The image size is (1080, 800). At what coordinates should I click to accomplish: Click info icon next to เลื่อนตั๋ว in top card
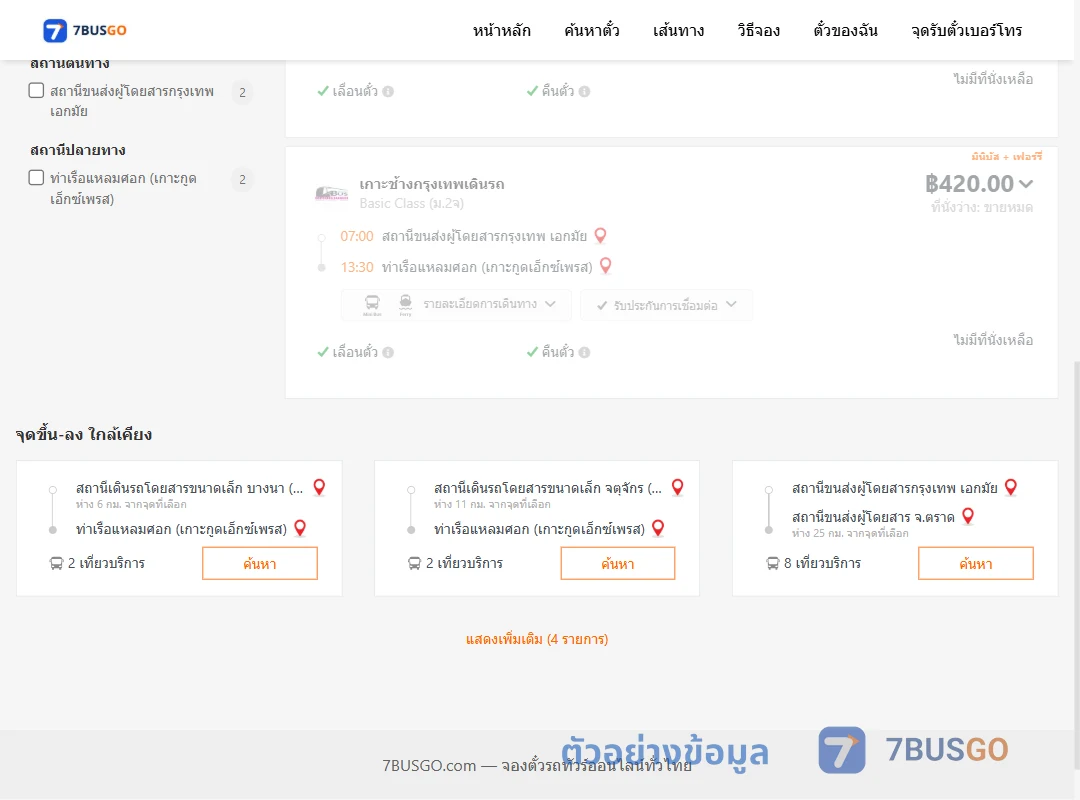tap(388, 91)
